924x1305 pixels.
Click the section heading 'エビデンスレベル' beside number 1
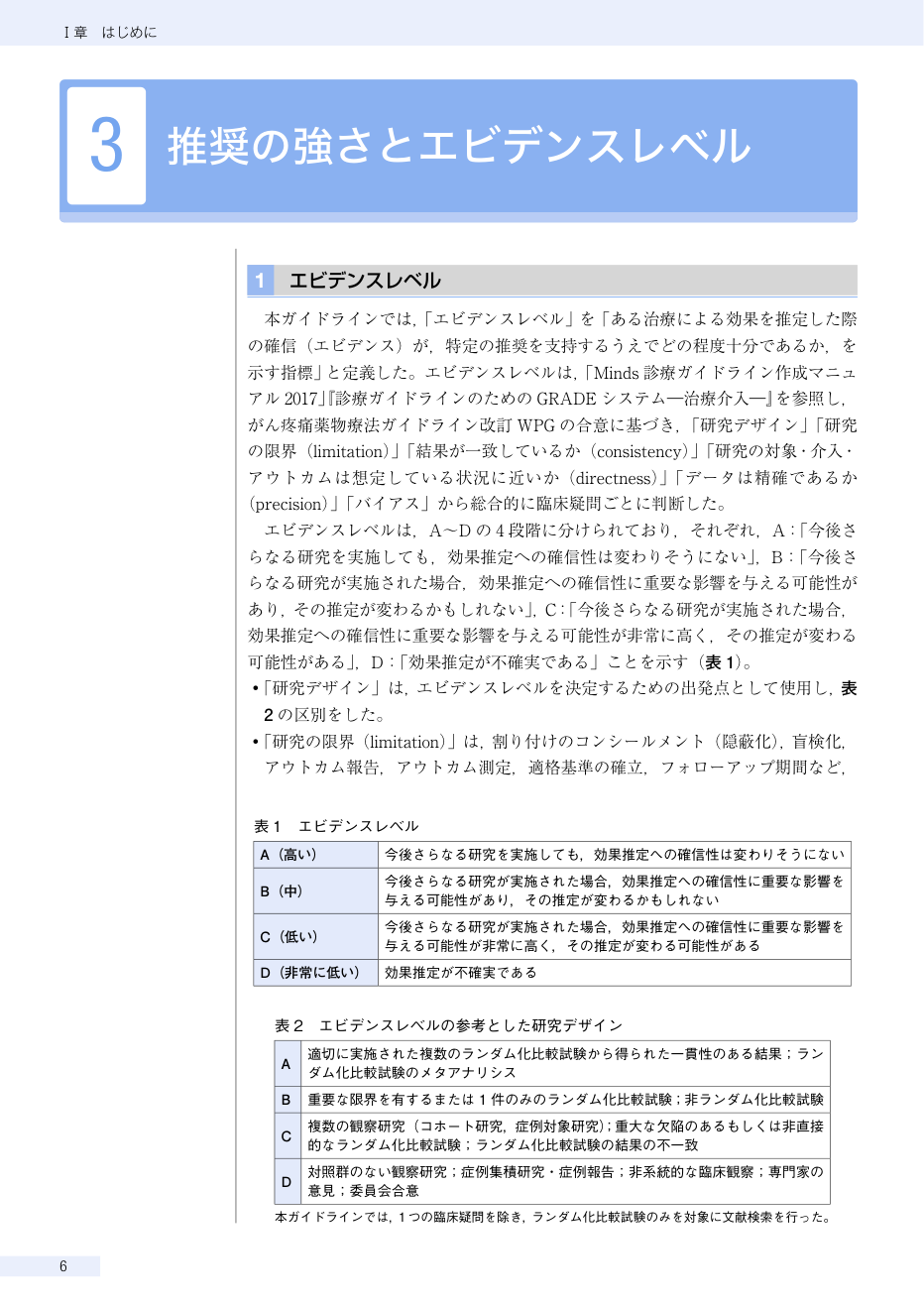click(x=365, y=281)
